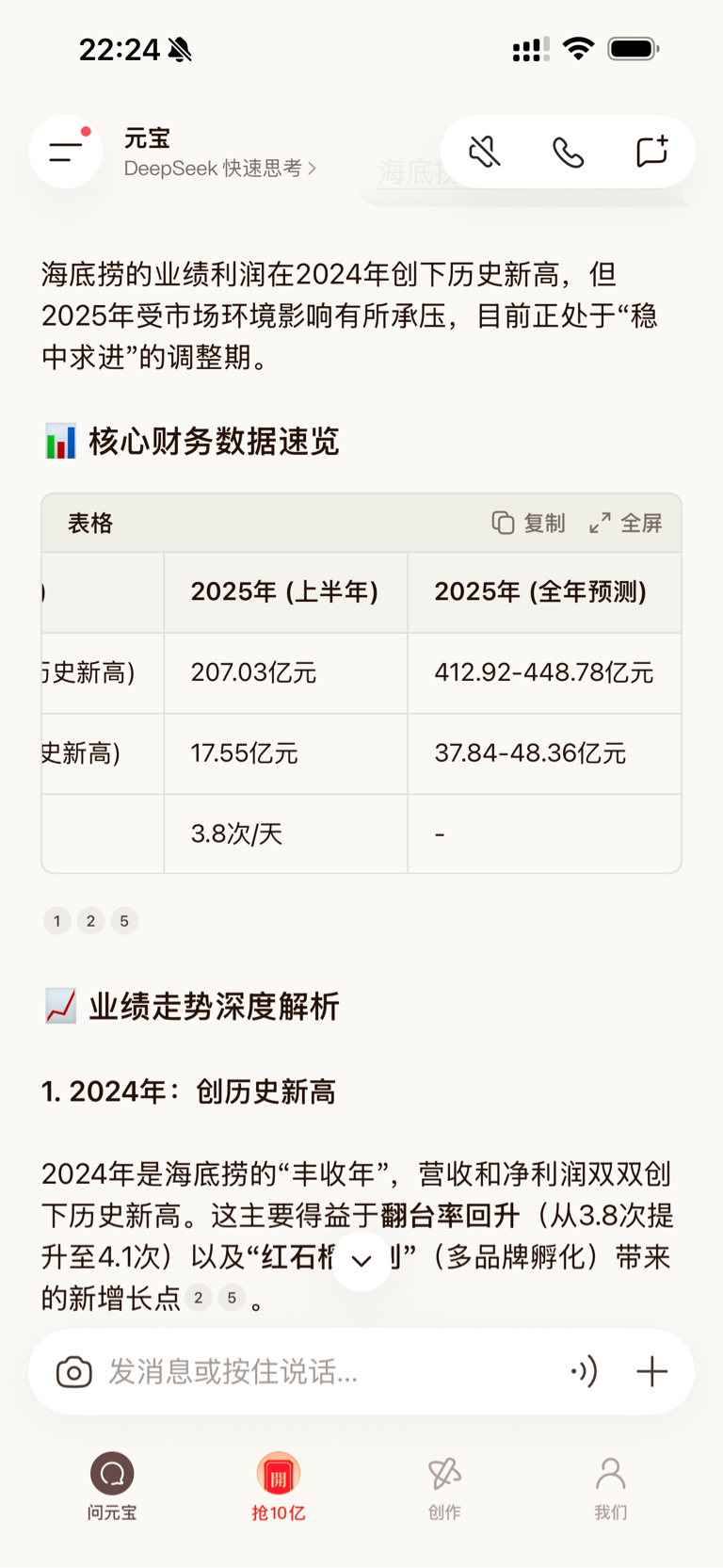Toggle the muted speaker icon
This screenshot has width=723, height=1568.
(x=485, y=152)
